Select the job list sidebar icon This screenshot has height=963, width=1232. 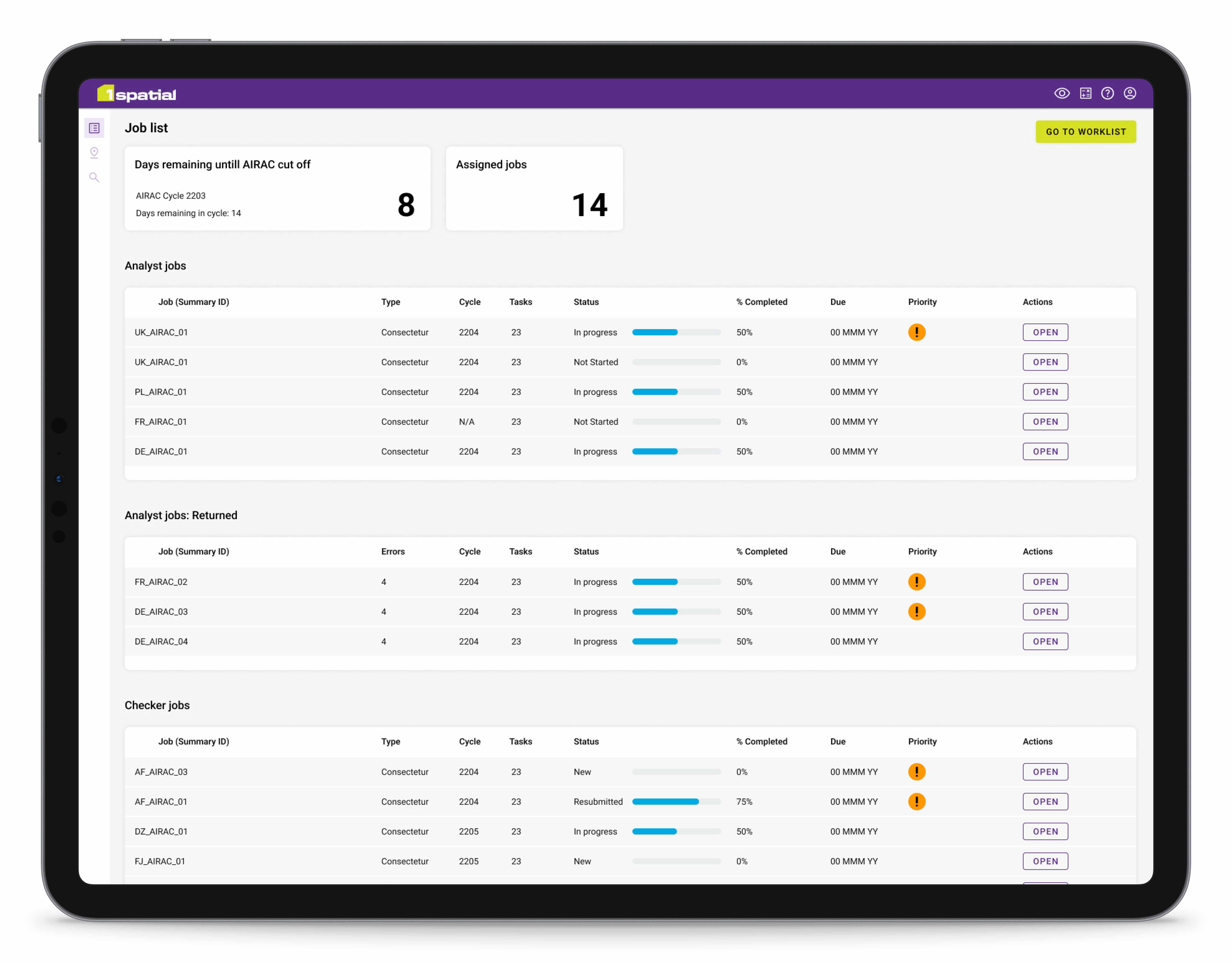coord(94,128)
